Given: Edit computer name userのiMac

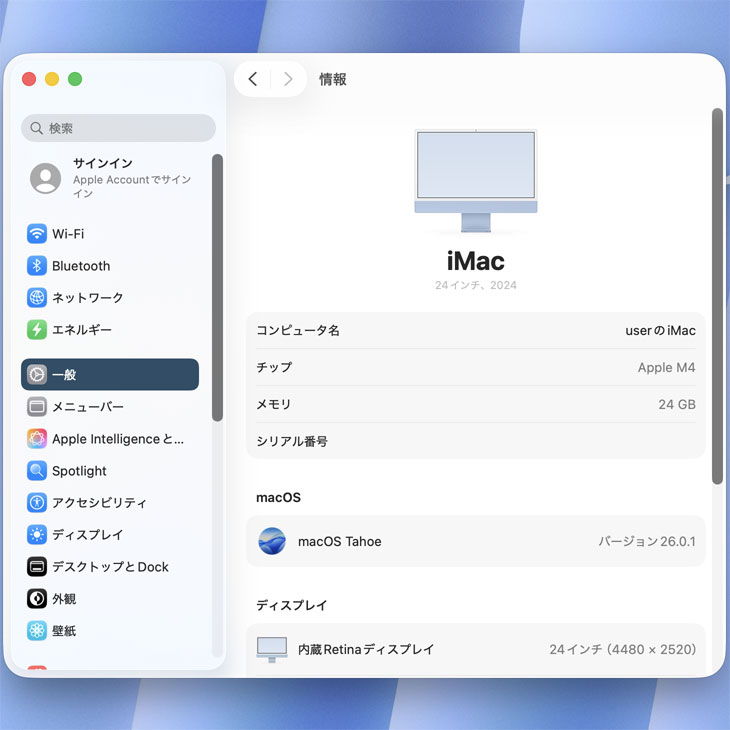Looking at the screenshot, I should click(x=660, y=331).
